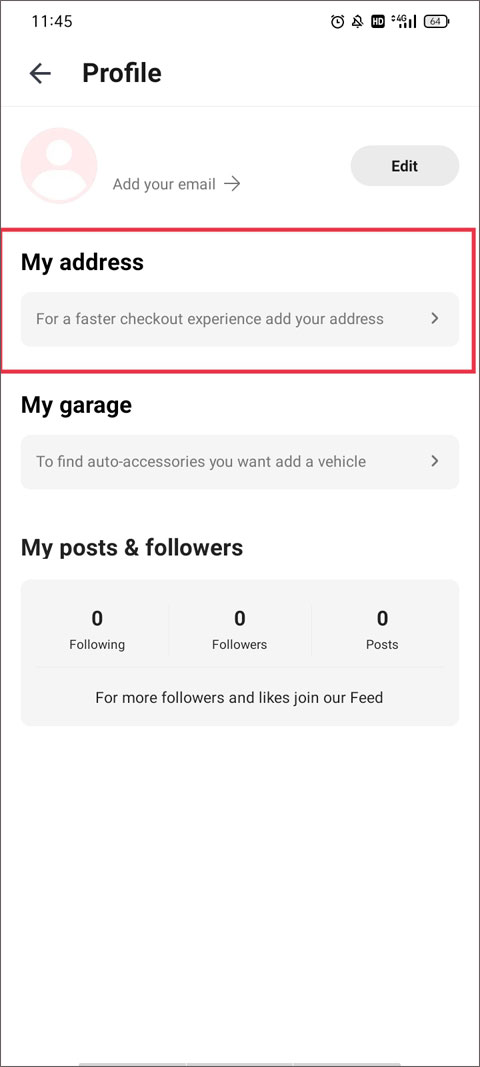
Task: Expand the My garage chevron
Action: [435, 461]
